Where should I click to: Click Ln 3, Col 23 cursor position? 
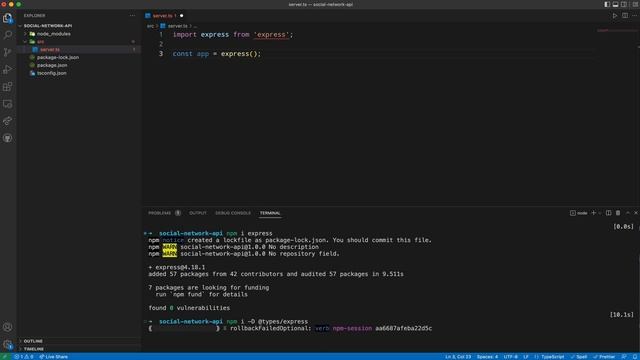click(458, 356)
